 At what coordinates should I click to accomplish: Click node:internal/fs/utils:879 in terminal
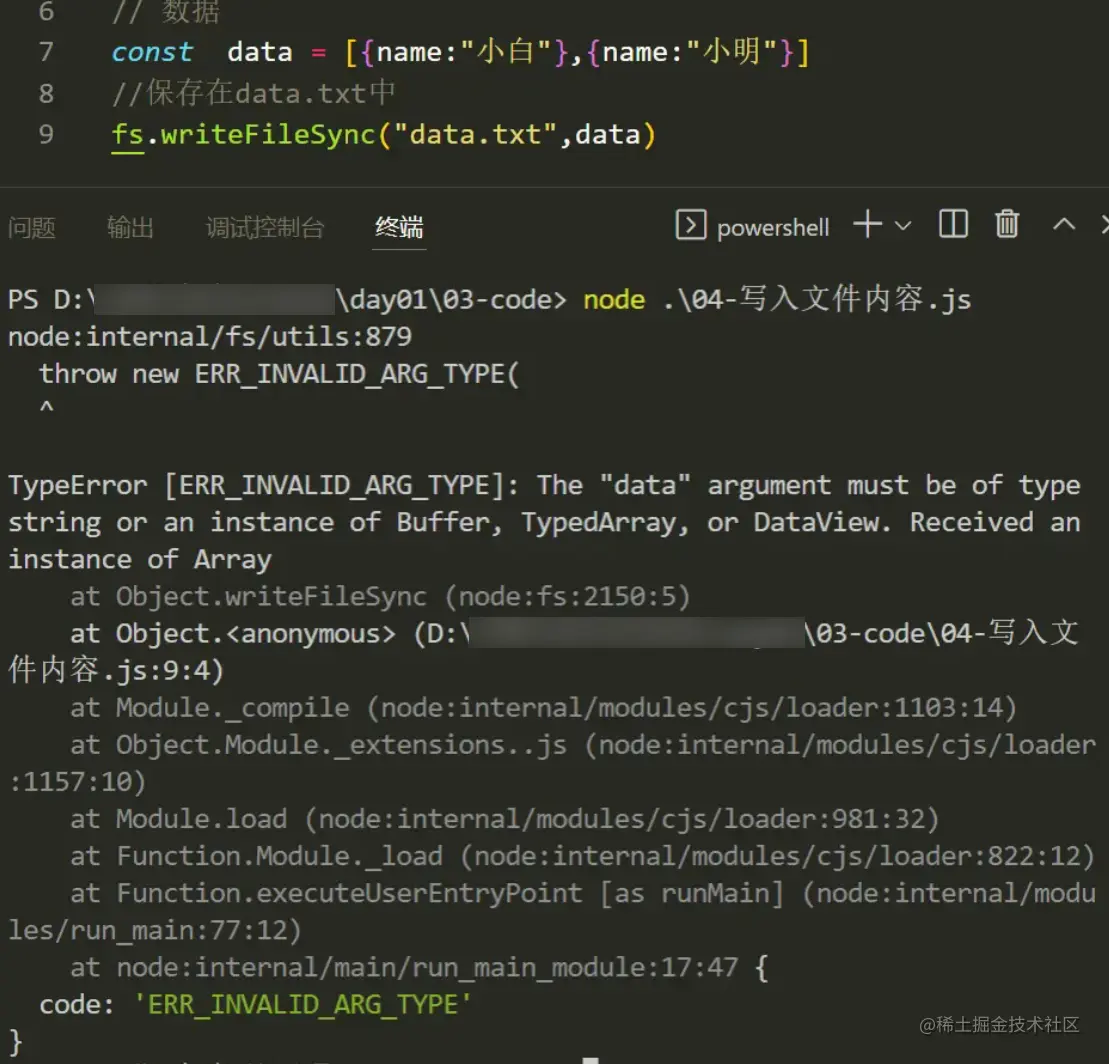[209, 337]
